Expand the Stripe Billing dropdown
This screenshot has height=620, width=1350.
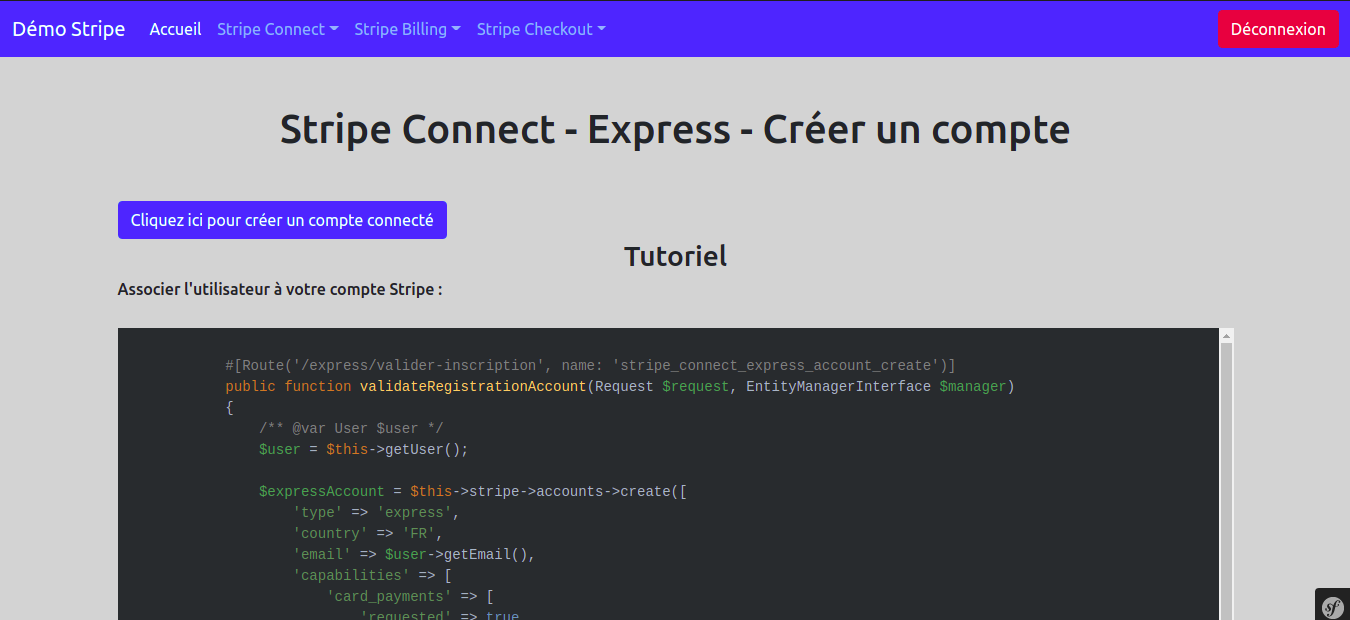[407, 29]
